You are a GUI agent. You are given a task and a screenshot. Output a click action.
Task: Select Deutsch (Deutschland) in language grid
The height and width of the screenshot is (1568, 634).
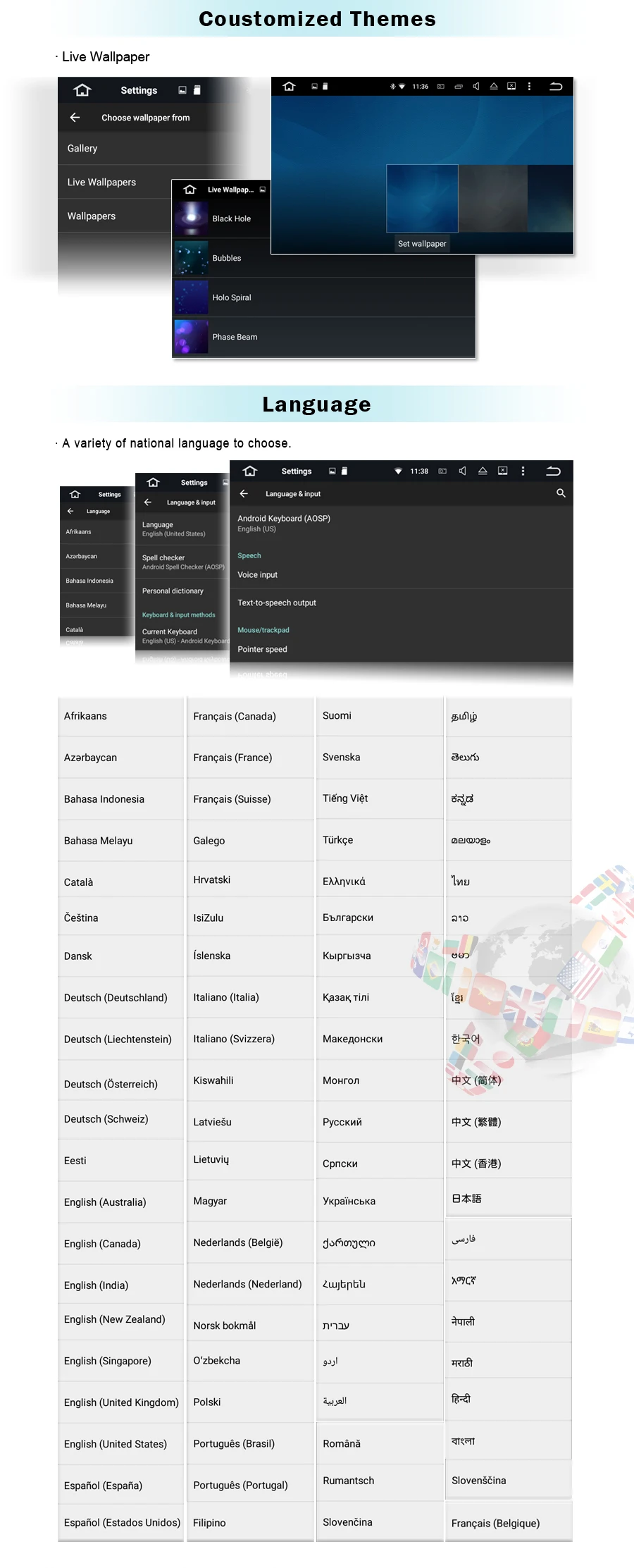click(x=121, y=998)
